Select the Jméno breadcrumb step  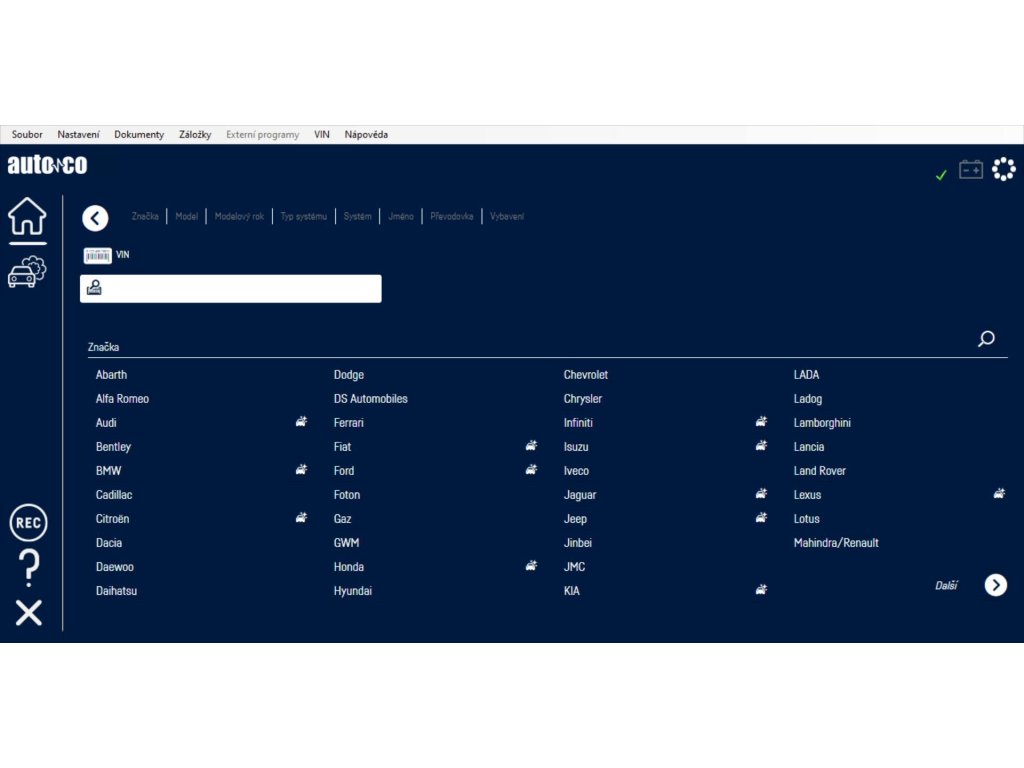coord(401,216)
